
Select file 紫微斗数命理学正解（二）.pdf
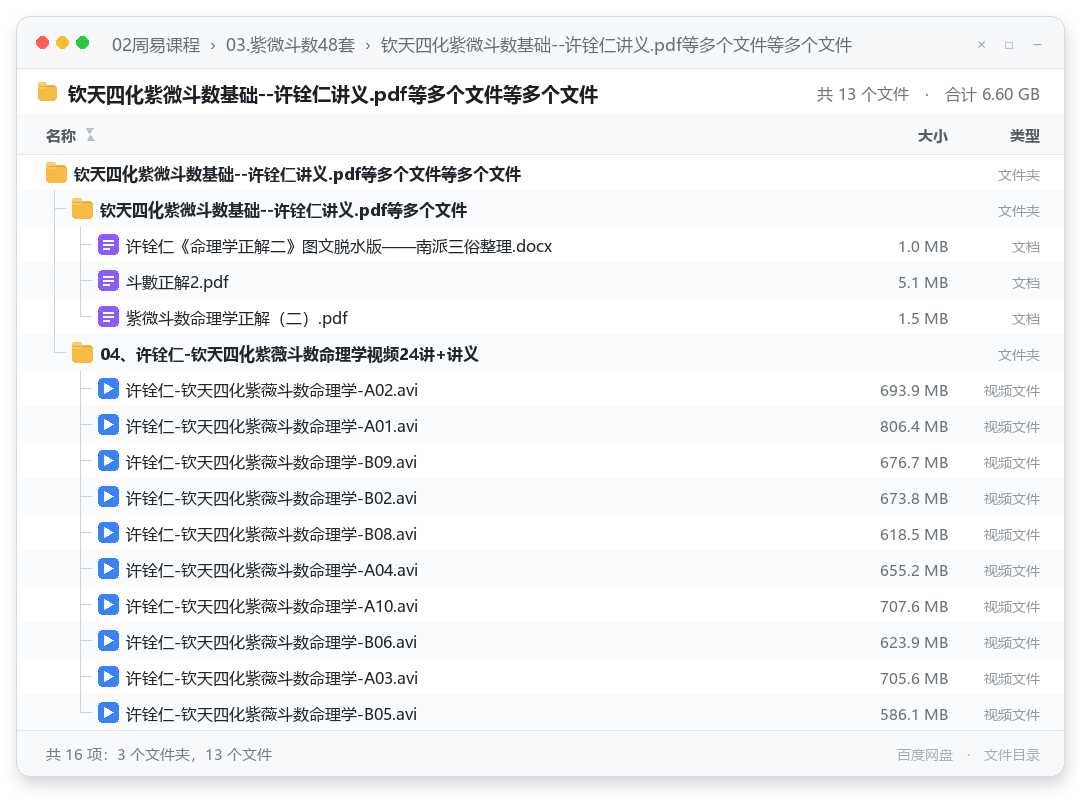(541, 318)
